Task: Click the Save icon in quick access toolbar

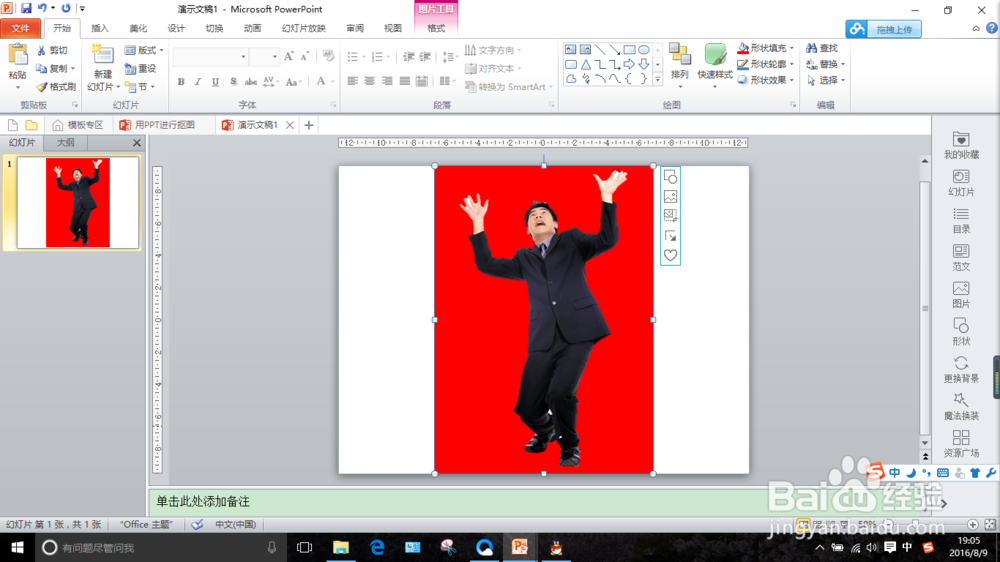Action: [26, 8]
